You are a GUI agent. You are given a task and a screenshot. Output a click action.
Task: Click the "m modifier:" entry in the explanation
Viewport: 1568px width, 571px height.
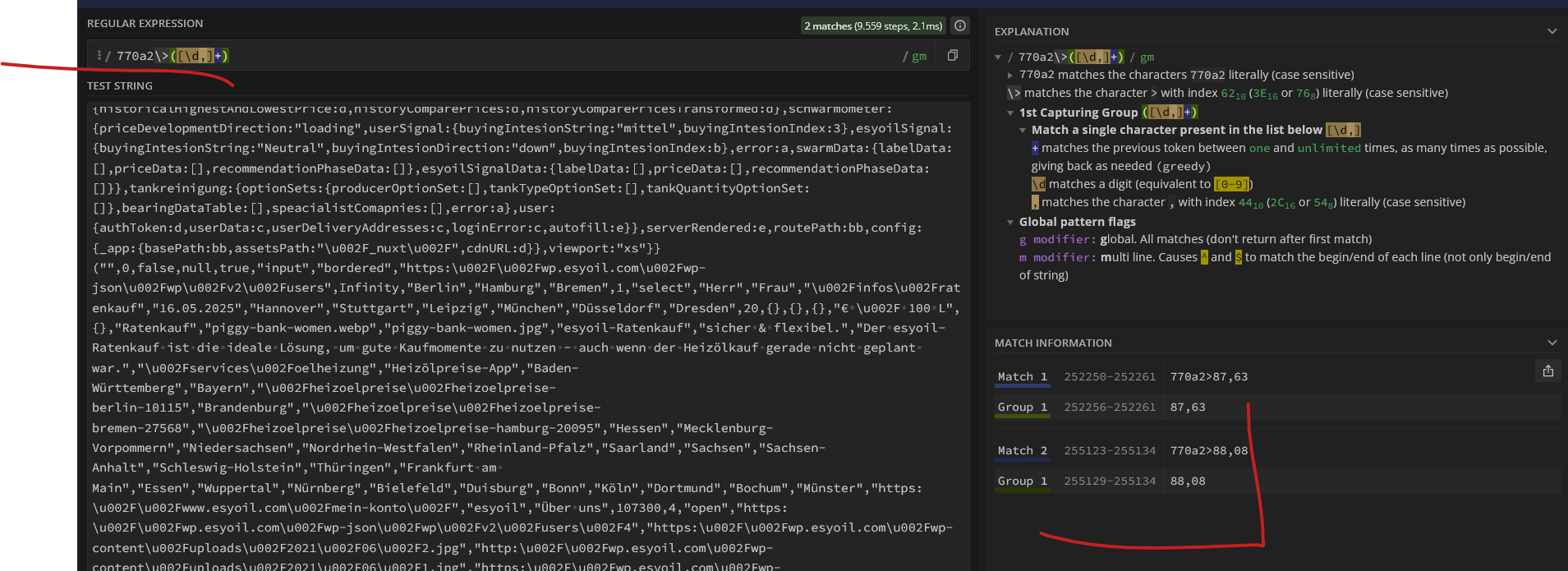coord(1057,257)
